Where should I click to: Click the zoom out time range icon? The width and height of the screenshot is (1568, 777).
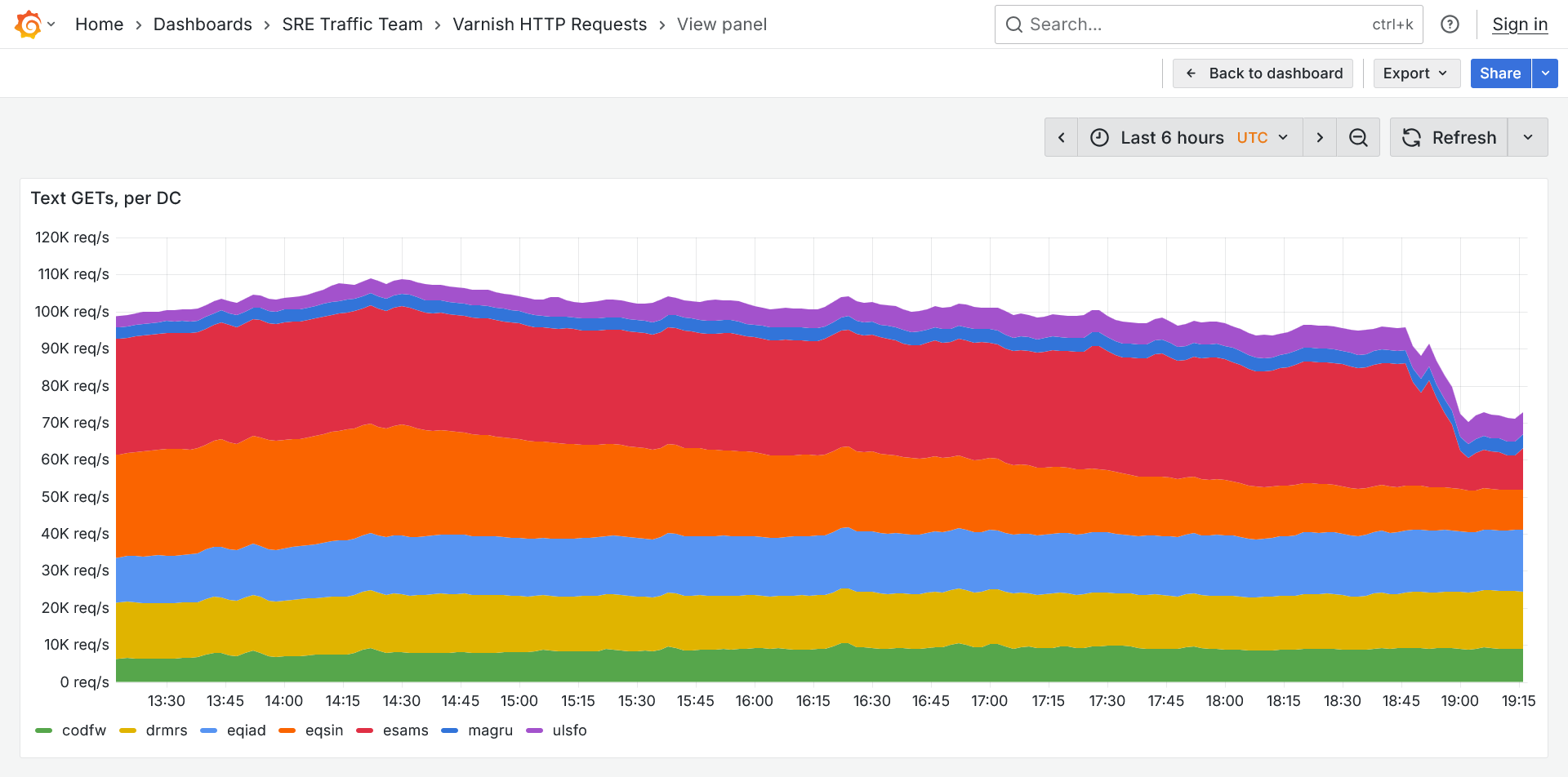click(1358, 137)
